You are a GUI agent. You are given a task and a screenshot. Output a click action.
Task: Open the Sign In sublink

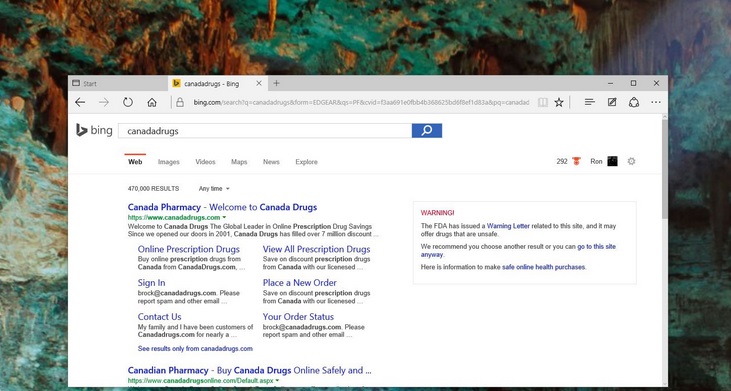point(152,283)
